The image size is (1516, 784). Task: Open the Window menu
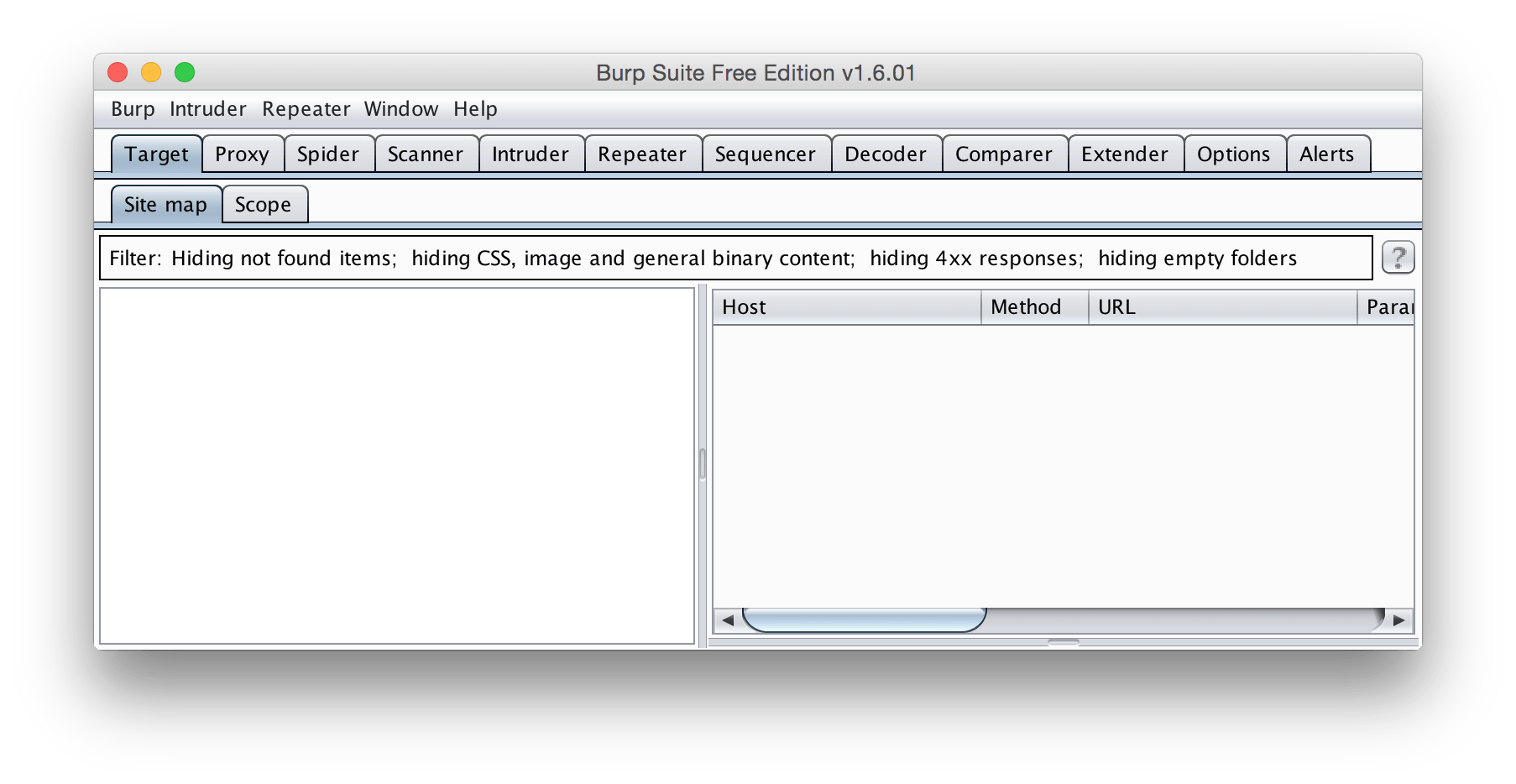coord(400,109)
